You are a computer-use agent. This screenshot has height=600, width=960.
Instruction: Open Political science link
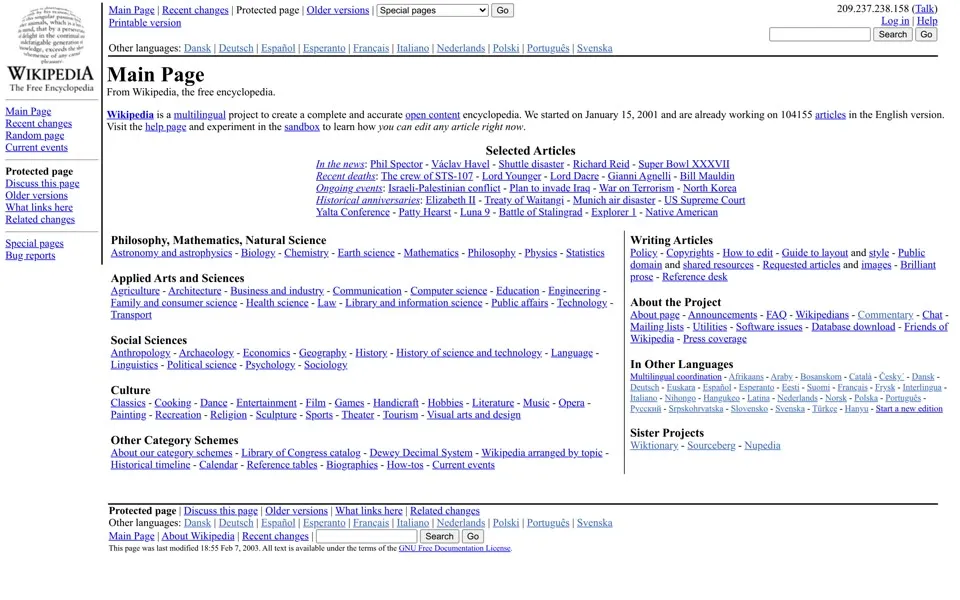(201, 365)
